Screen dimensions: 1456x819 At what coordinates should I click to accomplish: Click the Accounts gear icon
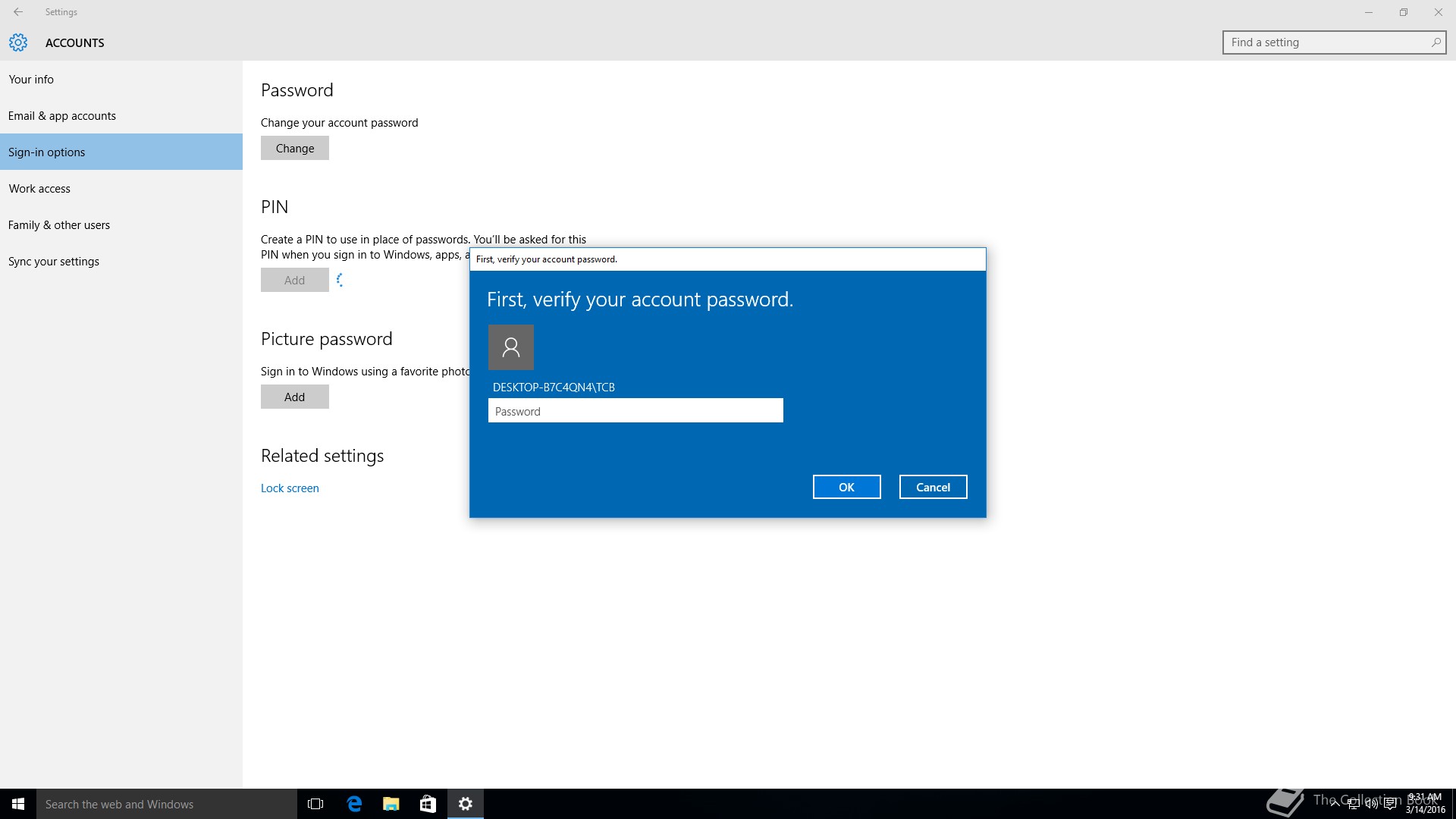click(x=18, y=42)
